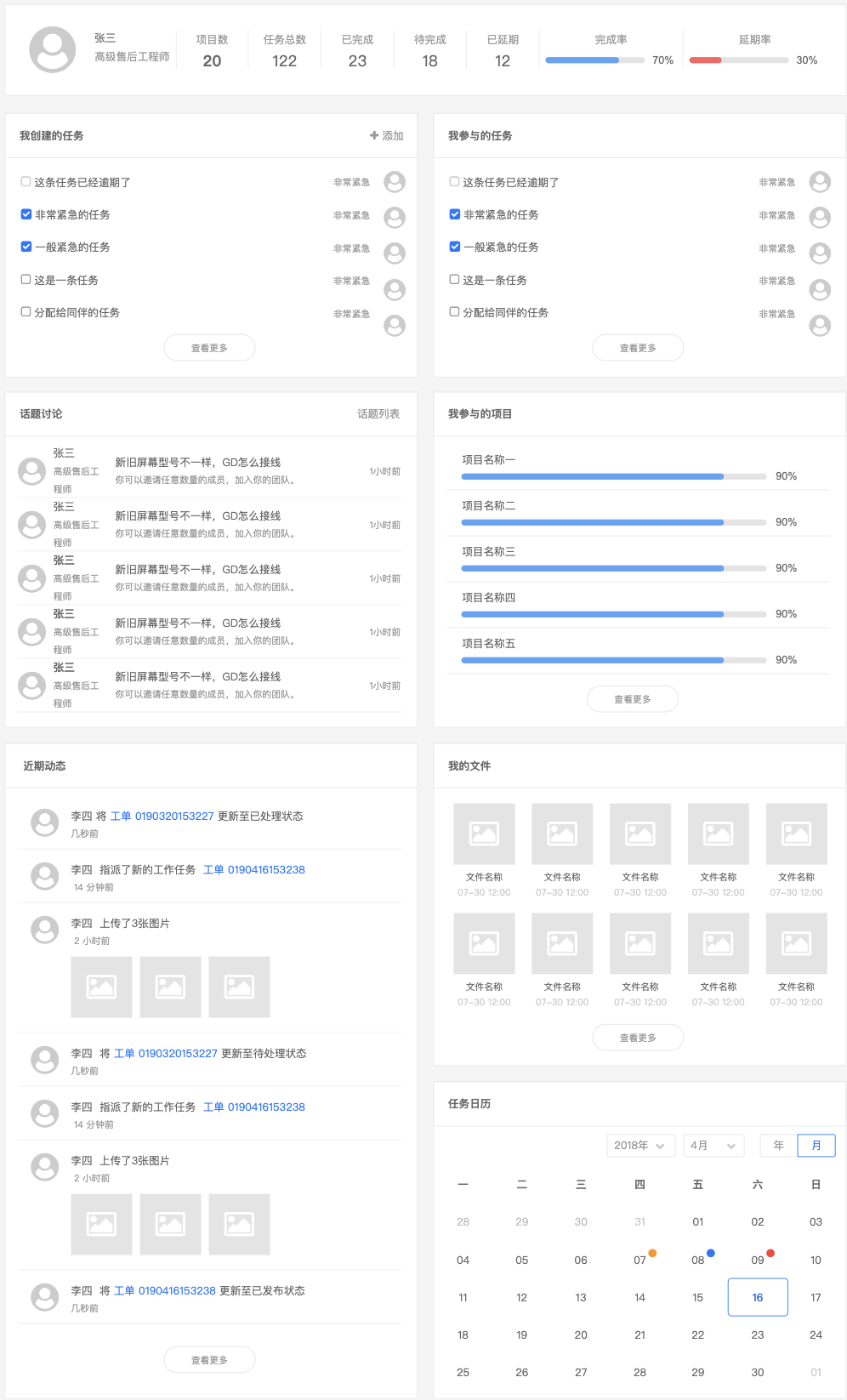Uncheck 非常紧急的任务 in 我参与的任务
The image size is (847, 1400).
(x=455, y=214)
